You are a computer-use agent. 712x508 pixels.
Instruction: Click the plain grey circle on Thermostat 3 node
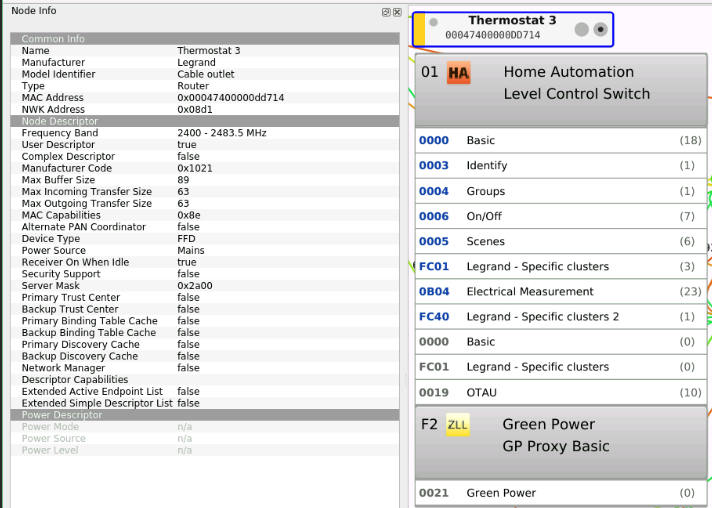pos(582,30)
